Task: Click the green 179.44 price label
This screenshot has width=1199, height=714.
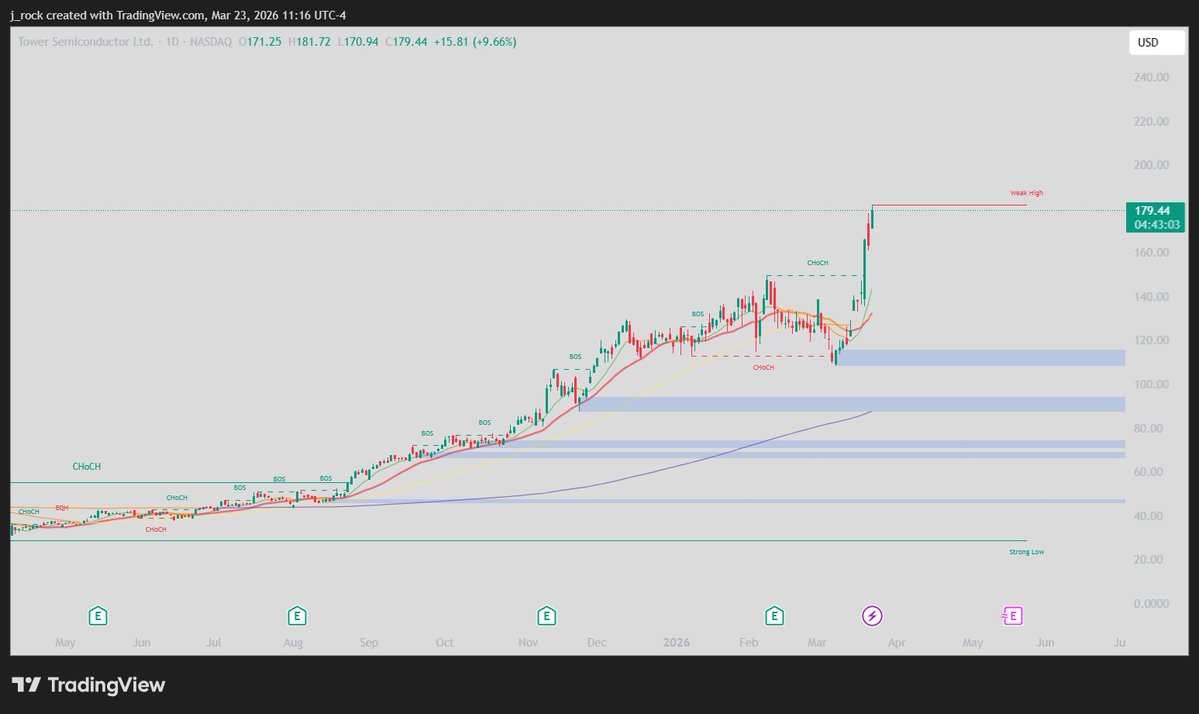Action: pos(1157,211)
